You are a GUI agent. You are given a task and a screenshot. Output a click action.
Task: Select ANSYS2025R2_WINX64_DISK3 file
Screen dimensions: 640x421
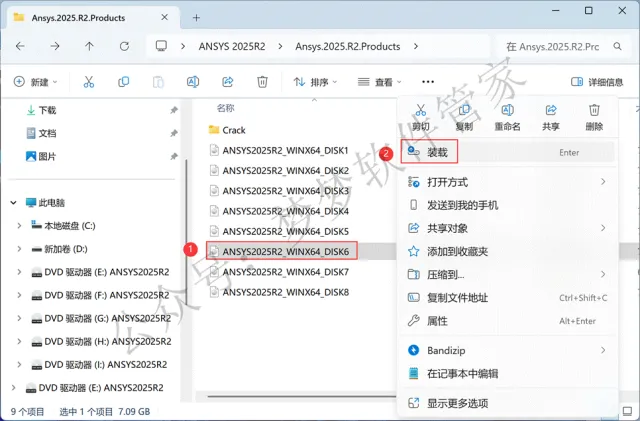[x=279, y=191]
